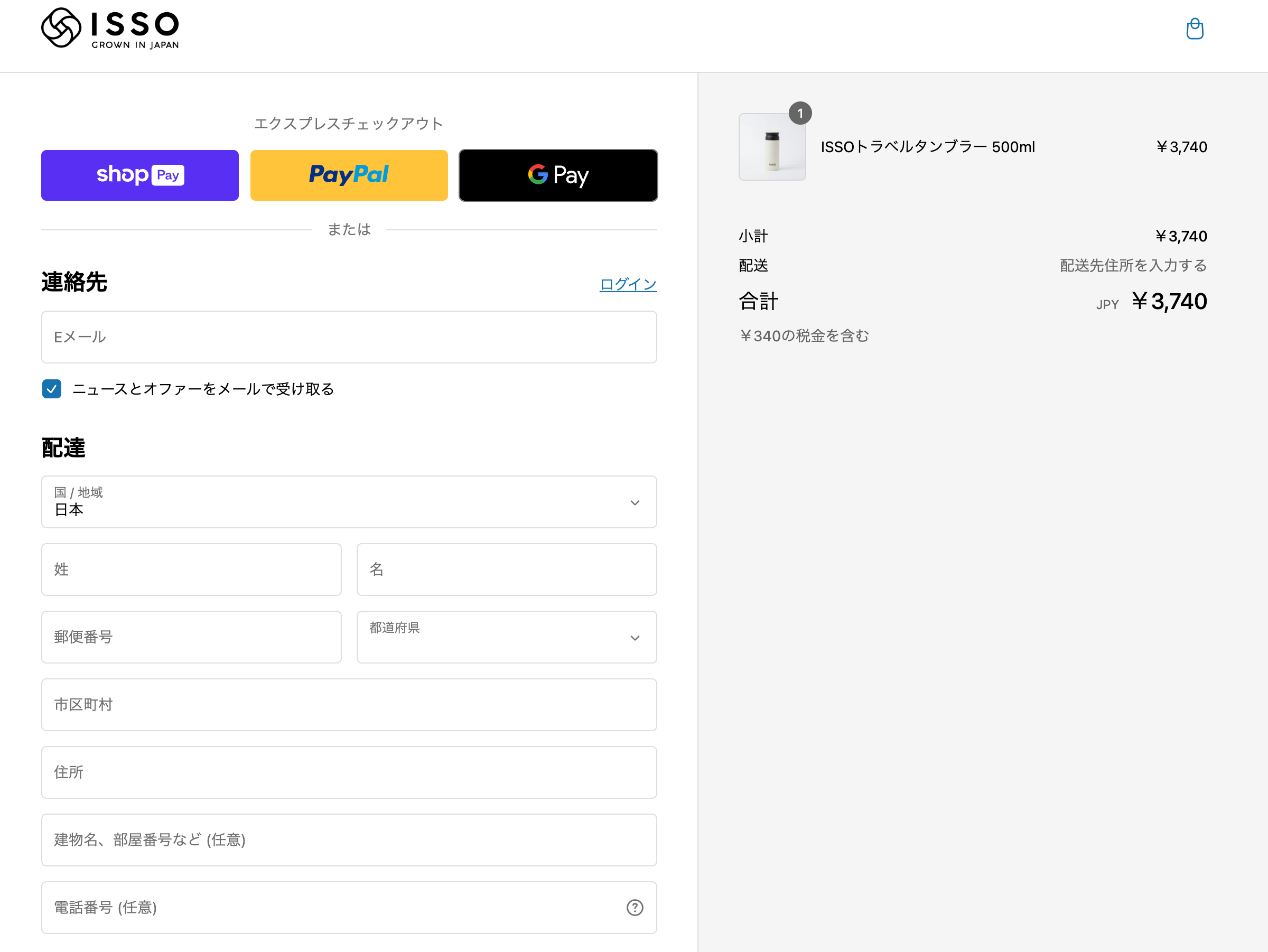Viewport: 1268px width, 952px height.
Task: Pay with Shop Pay button
Action: 140,175
